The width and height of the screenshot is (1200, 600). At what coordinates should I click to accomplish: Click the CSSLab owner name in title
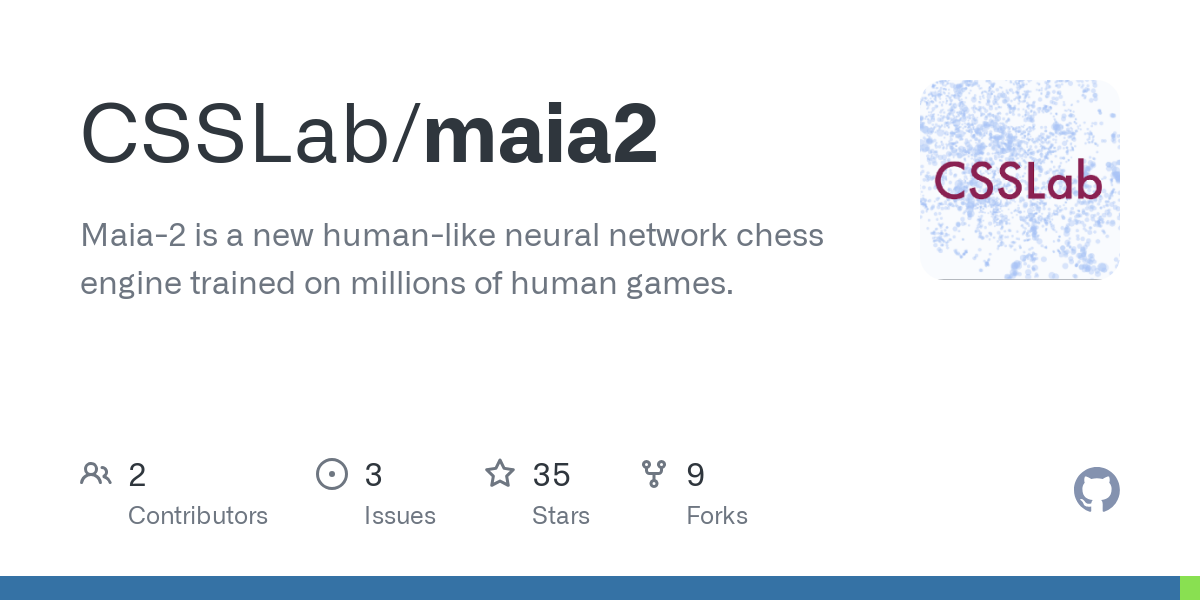point(240,134)
